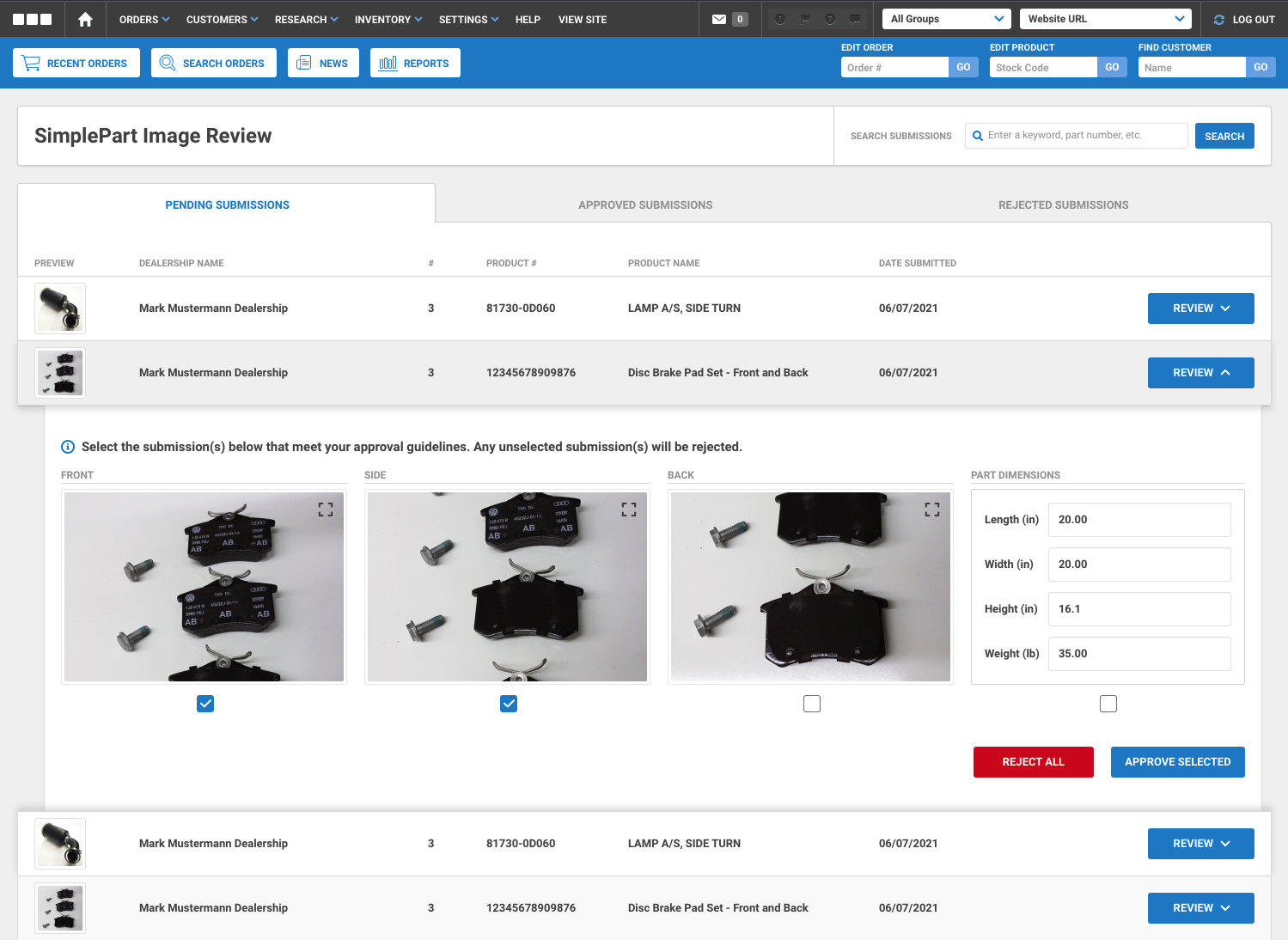This screenshot has width=1288, height=940.
Task: Check the BACK image checkbox
Action: pyautogui.click(x=812, y=704)
